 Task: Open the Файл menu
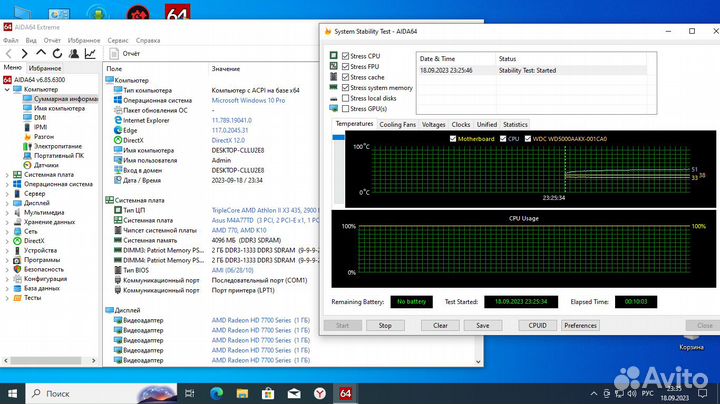(11, 40)
